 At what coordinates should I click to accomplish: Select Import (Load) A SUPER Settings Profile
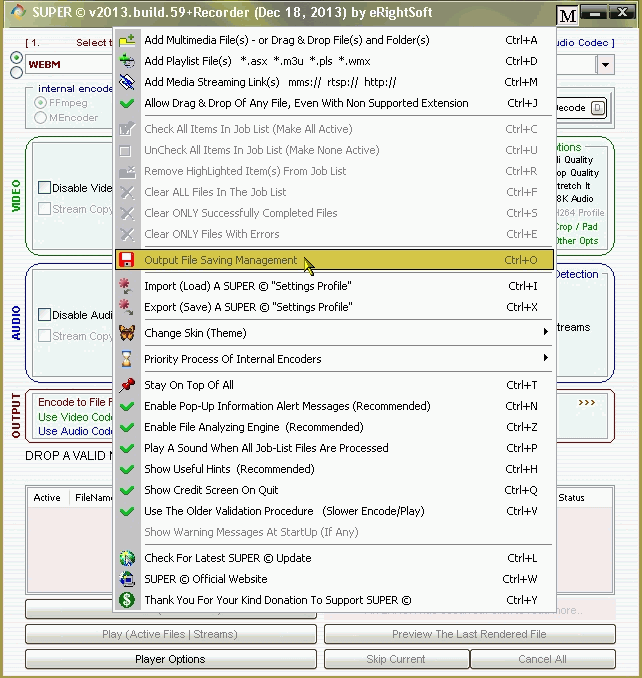pos(334,286)
